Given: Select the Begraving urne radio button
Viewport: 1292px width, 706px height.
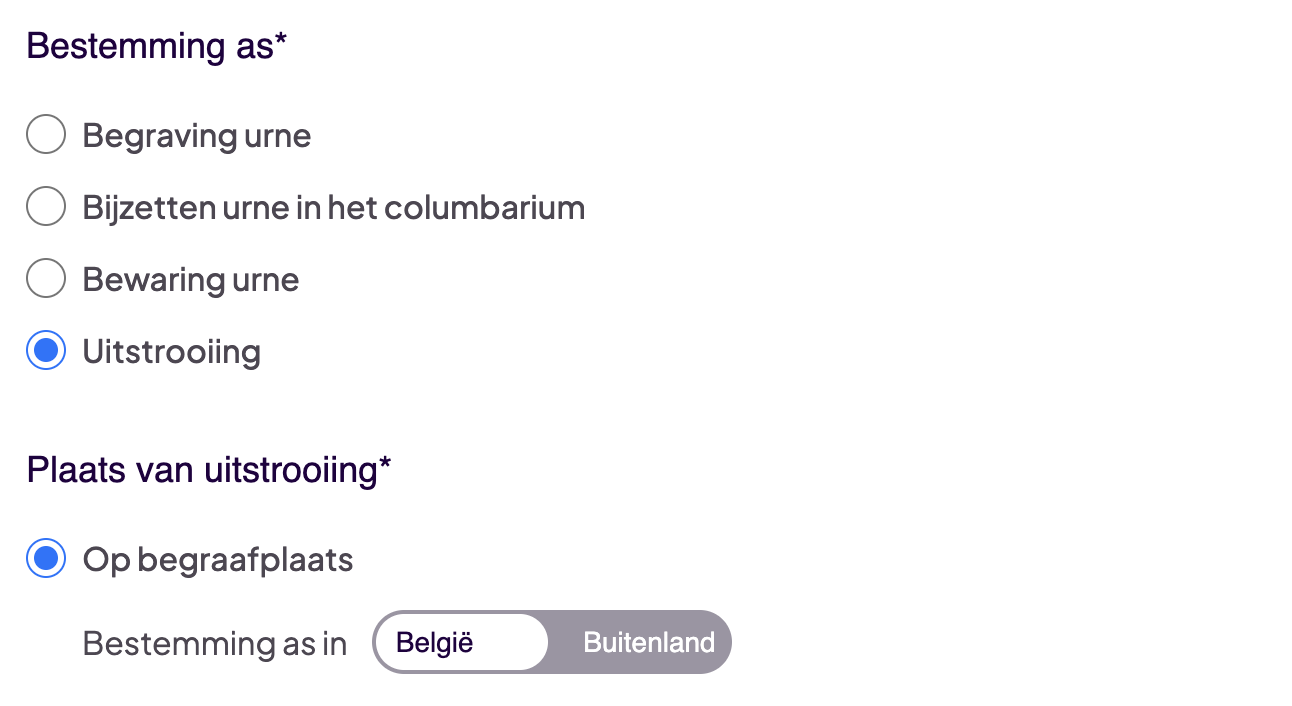Looking at the screenshot, I should click(46, 134).
